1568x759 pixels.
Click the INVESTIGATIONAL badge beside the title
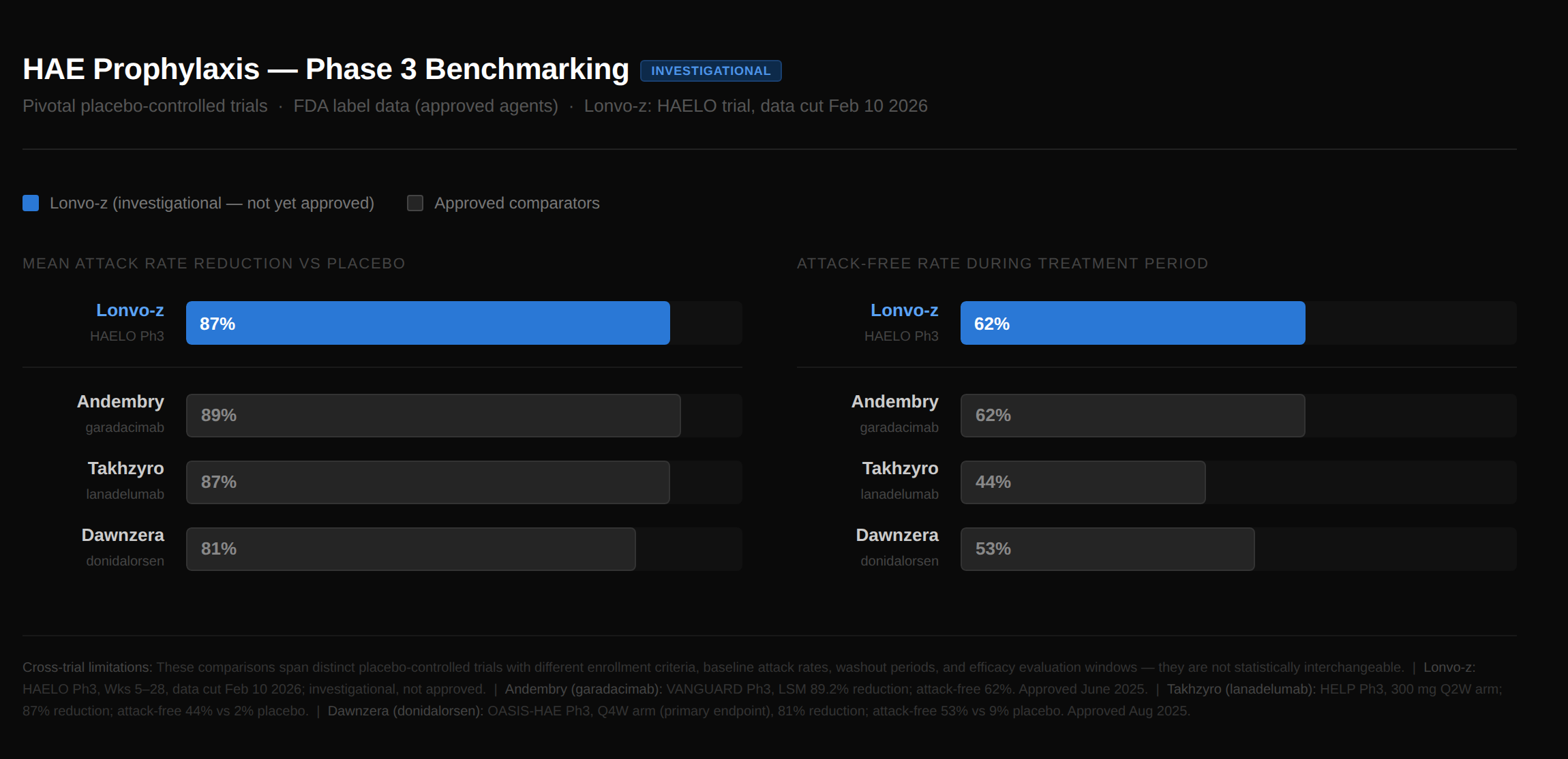coord(710,71)
